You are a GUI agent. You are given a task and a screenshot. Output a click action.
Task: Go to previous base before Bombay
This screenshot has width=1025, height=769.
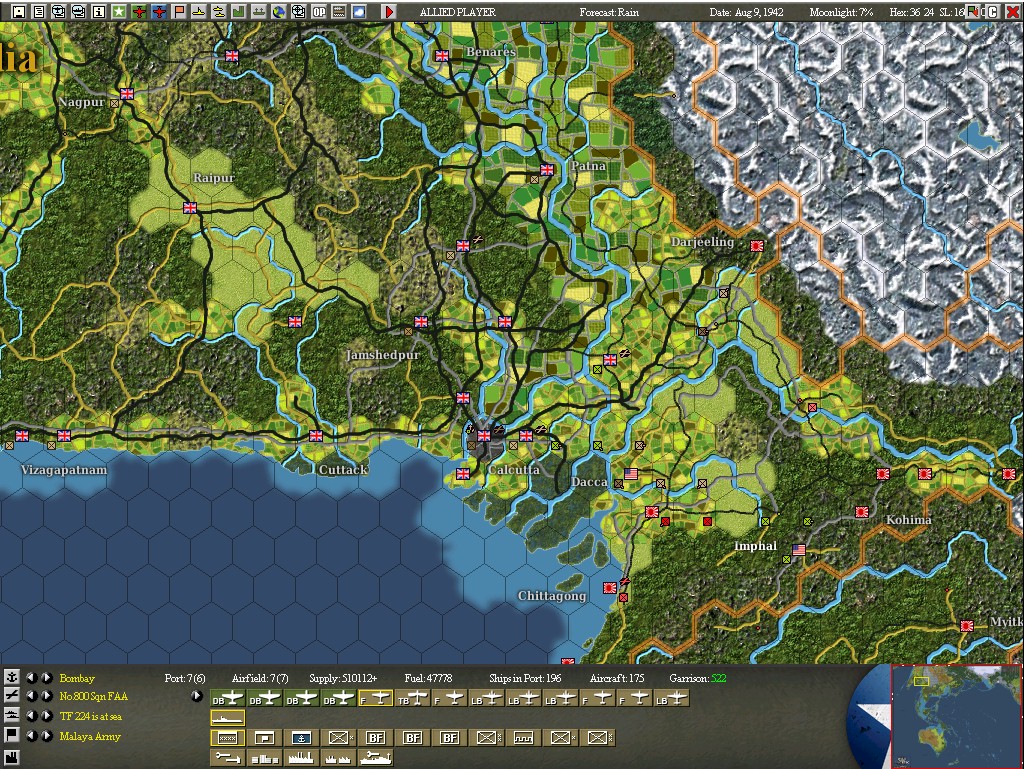(31, 677)
